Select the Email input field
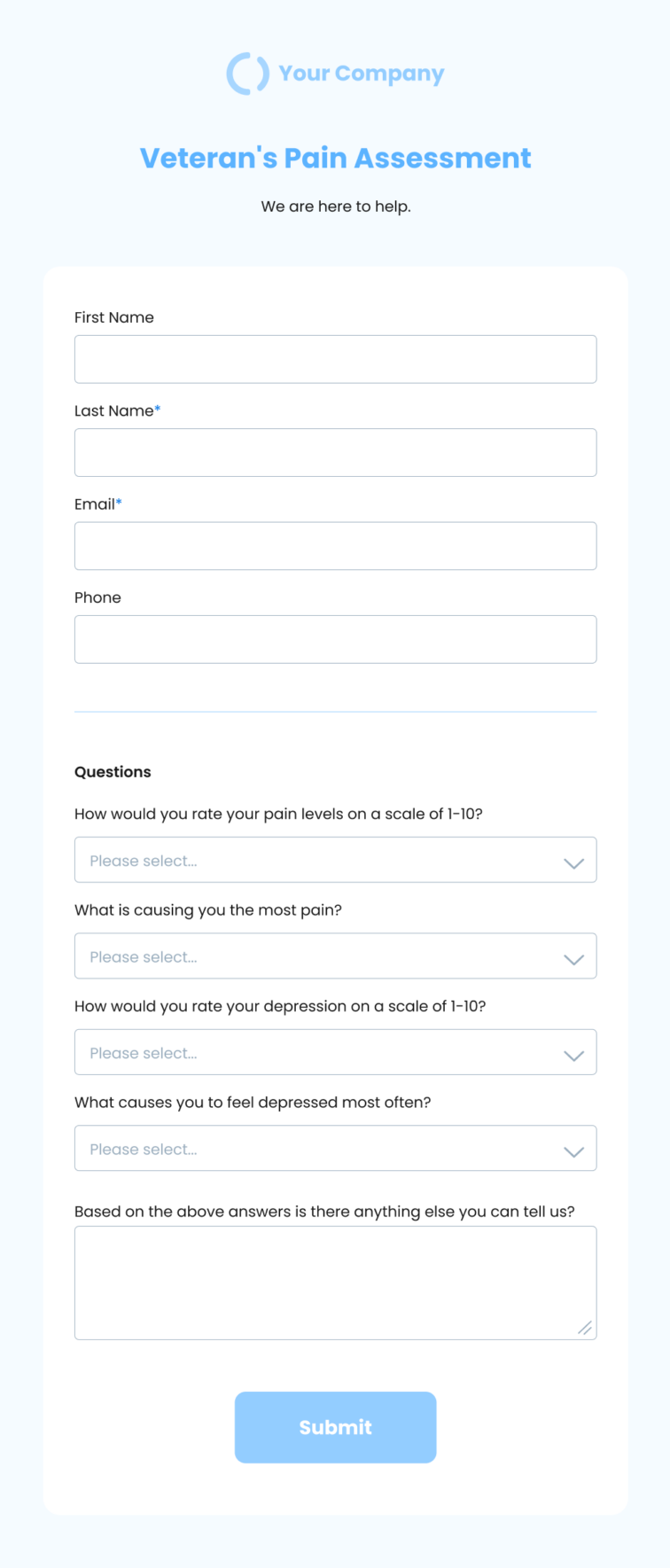670x1568 pixels. pos(335,546)
